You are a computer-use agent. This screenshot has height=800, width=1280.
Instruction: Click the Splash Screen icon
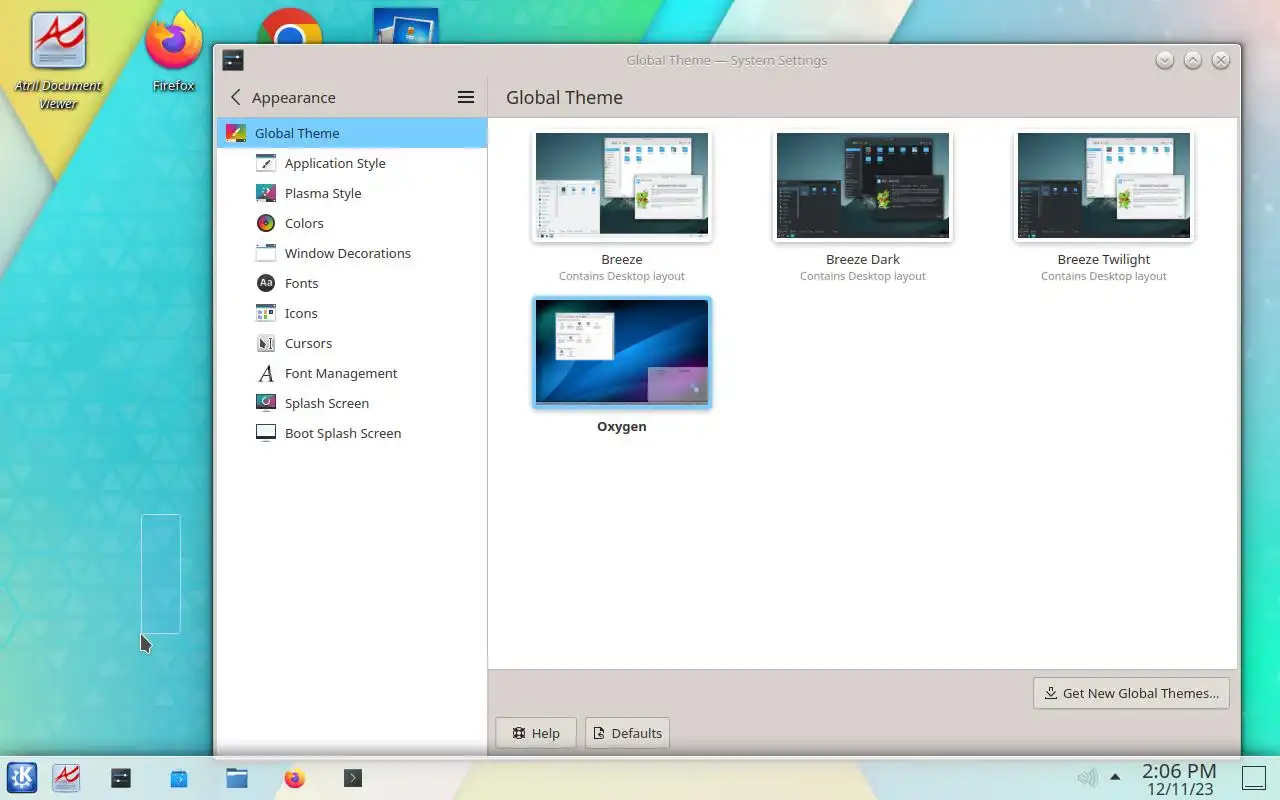[266, 403]
